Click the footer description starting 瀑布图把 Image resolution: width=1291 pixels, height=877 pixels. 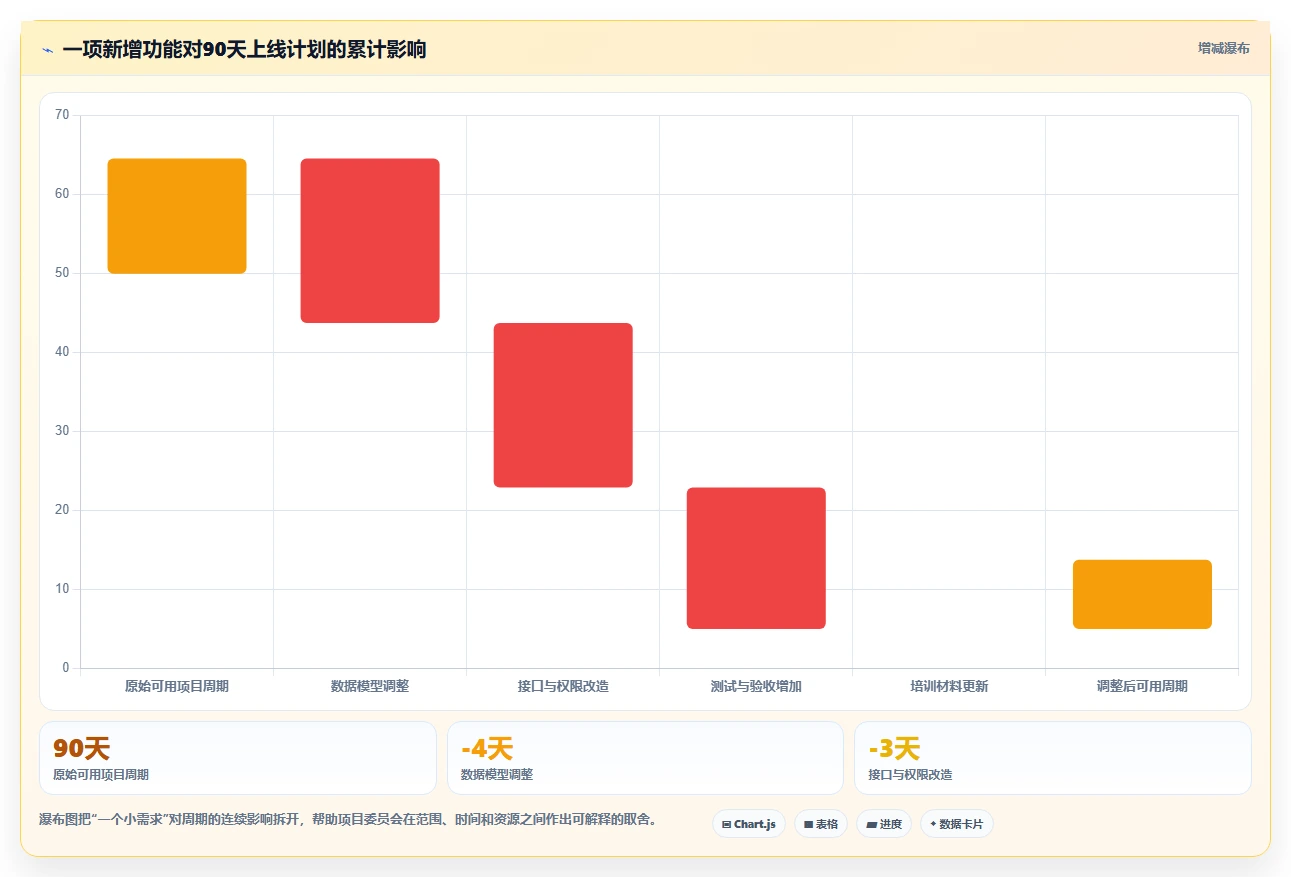349,819
